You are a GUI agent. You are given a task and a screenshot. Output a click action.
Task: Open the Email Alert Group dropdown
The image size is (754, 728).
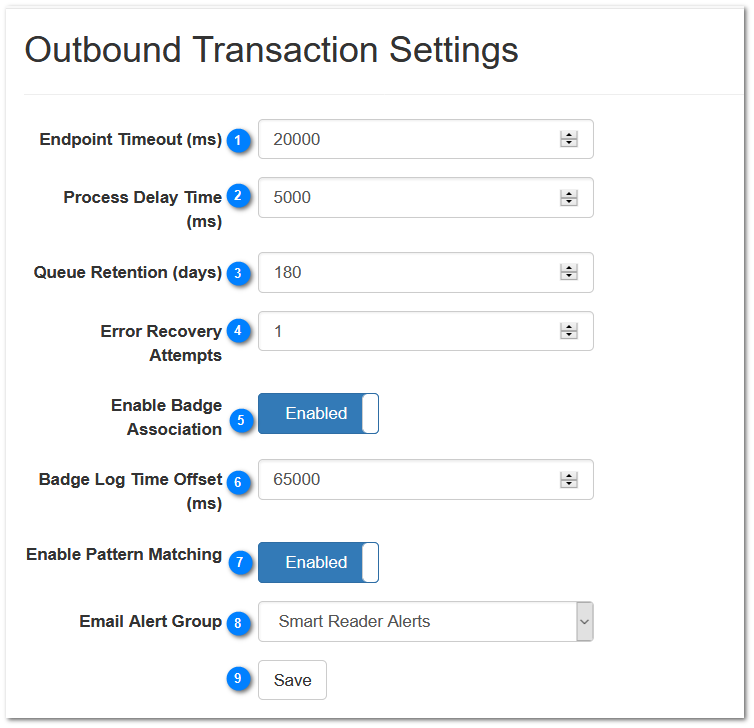[425, 622]
